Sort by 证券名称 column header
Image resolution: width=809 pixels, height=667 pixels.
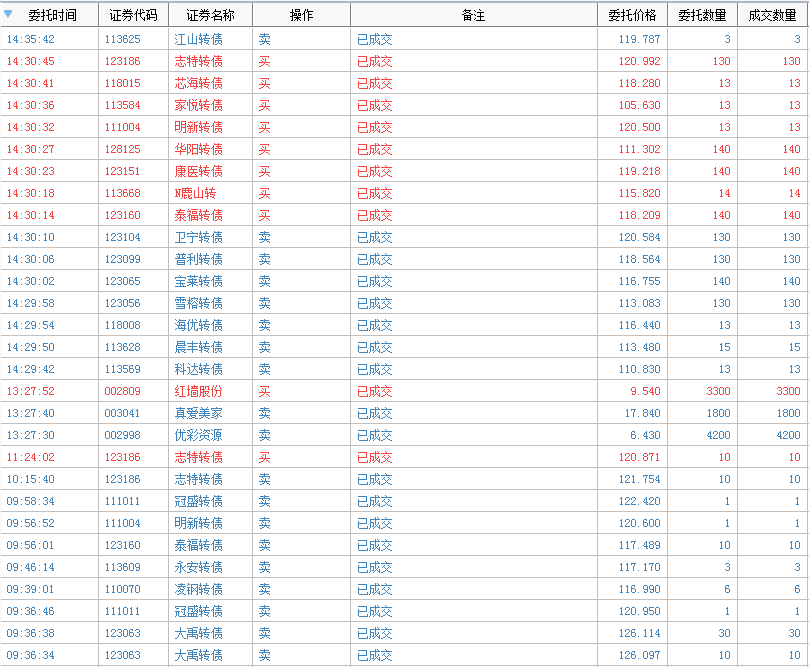(x=211, y=15)
